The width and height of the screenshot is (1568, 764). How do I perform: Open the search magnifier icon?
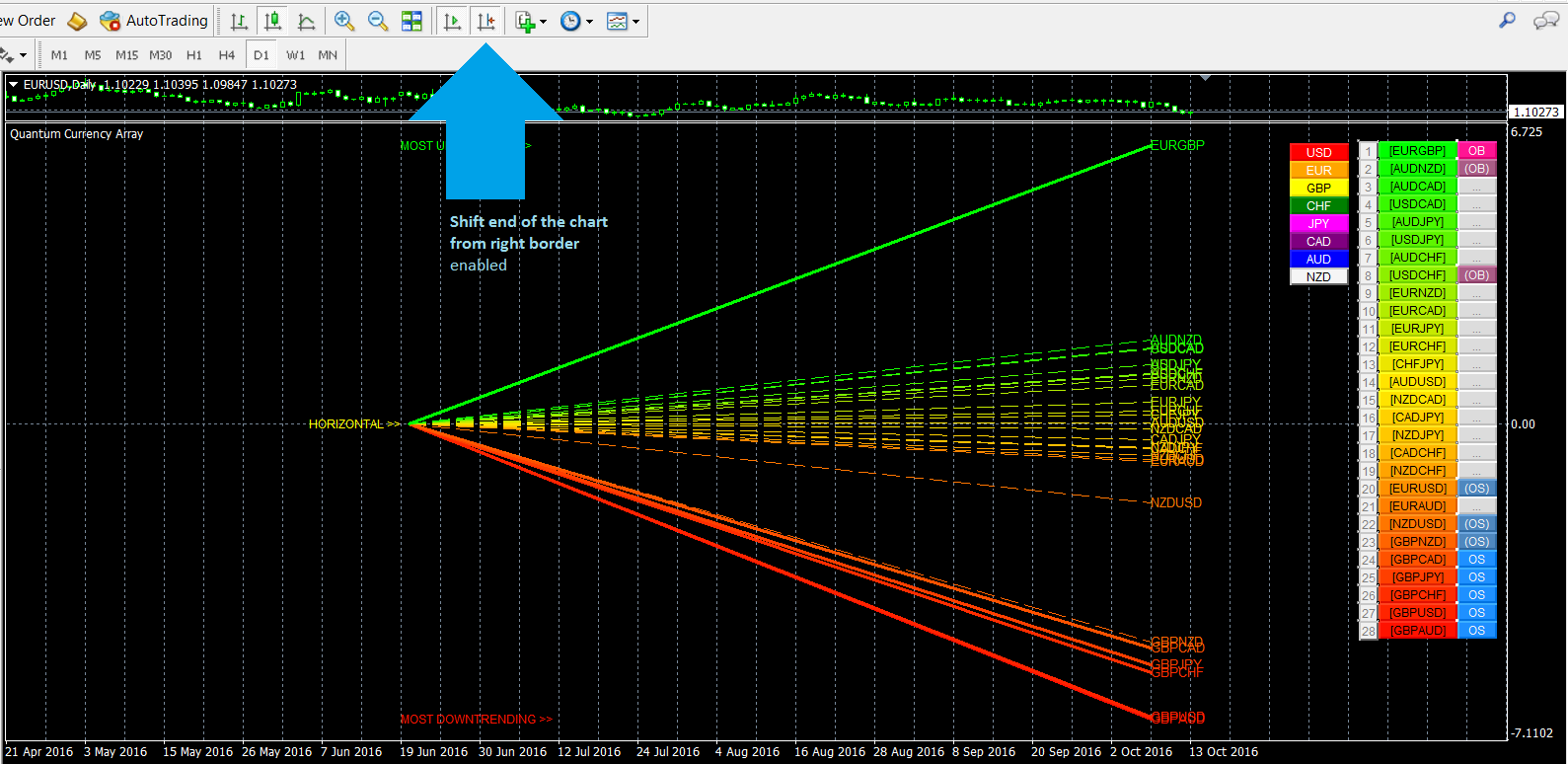click(1507, 20)
